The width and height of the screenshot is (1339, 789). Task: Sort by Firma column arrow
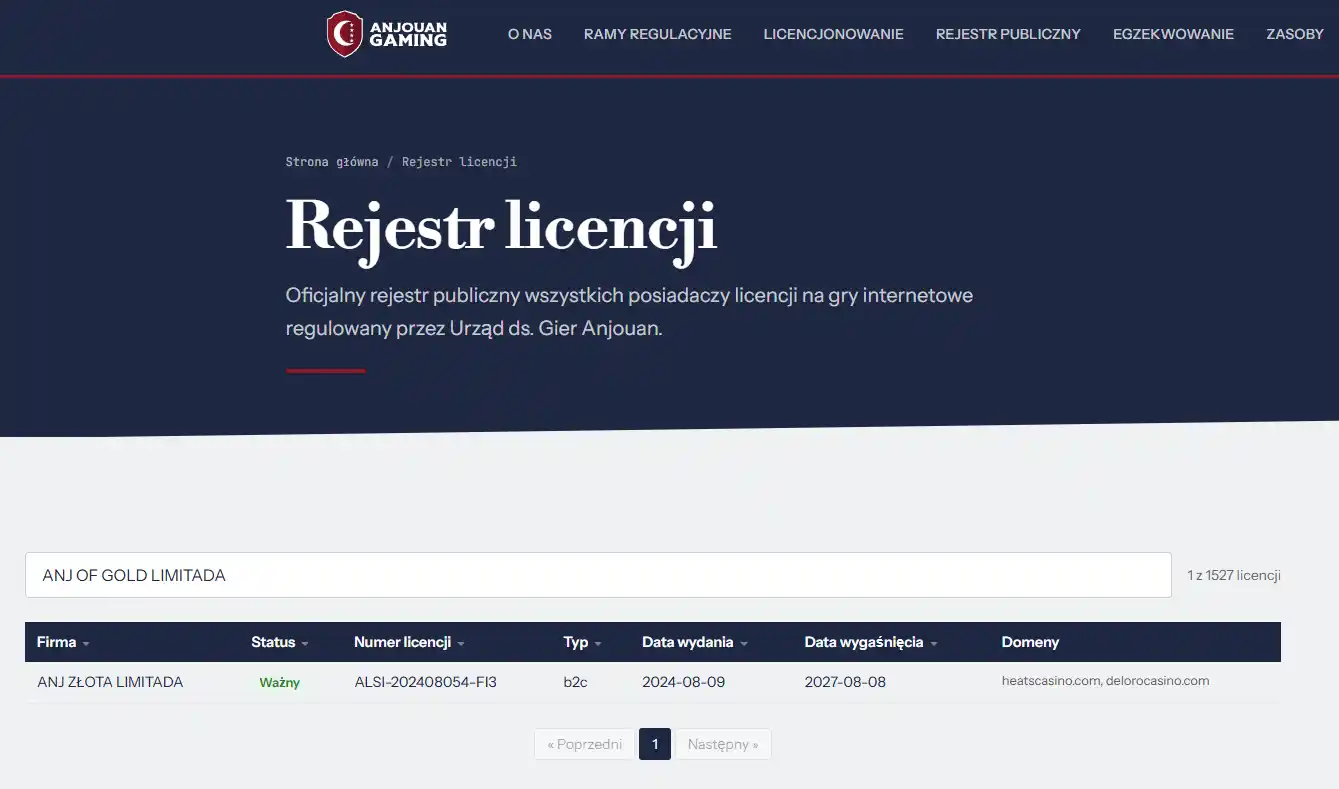[x=86, y=643]
